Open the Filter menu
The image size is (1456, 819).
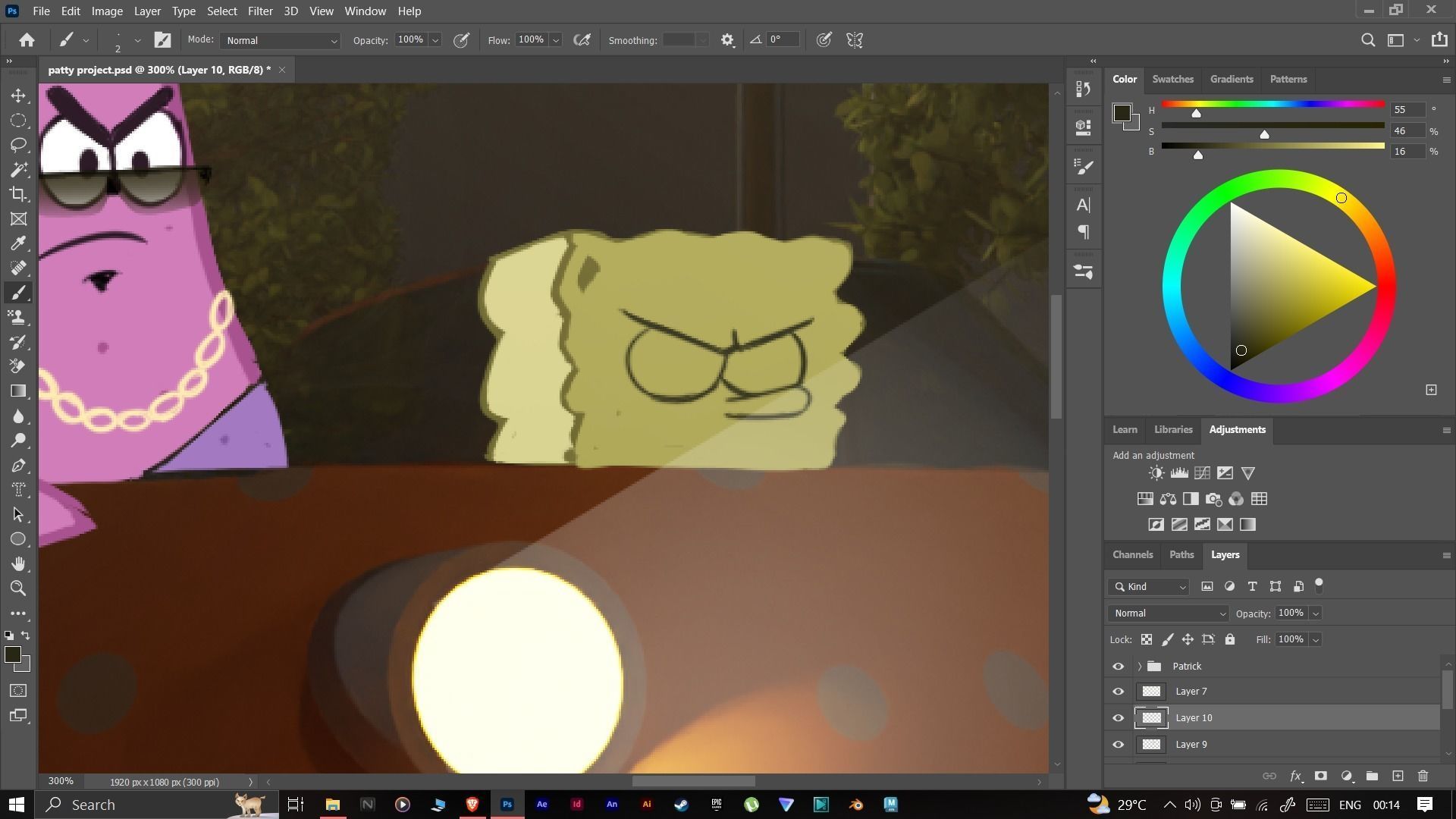[x=260, y=11]
